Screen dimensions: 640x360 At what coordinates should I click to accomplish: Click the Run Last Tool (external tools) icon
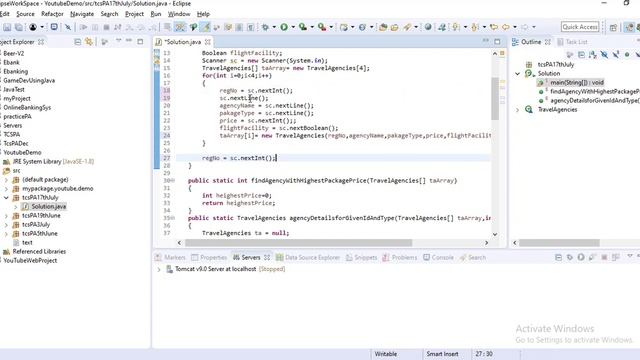[322, 27]
